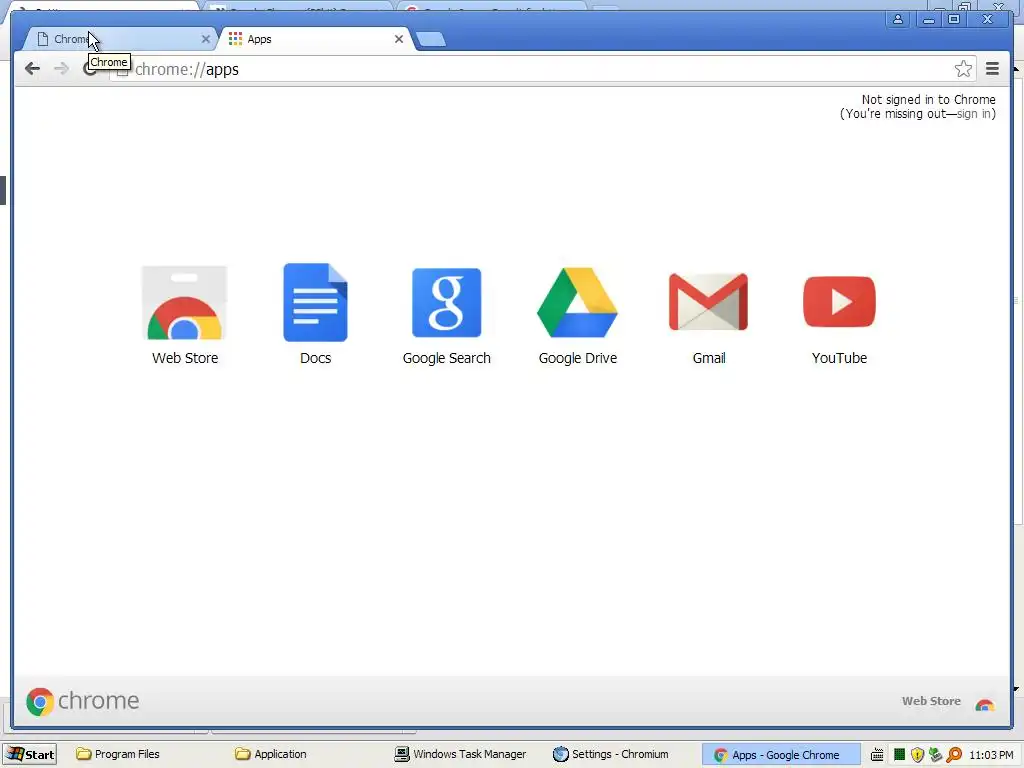1024x768 pixels.
Task: Launch the Google Drive app
Action: tap(577, 302)
